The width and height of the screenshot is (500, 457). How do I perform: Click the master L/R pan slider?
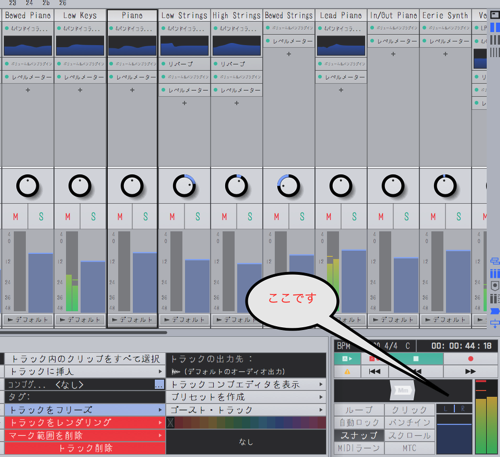click(x=454, y=409)
